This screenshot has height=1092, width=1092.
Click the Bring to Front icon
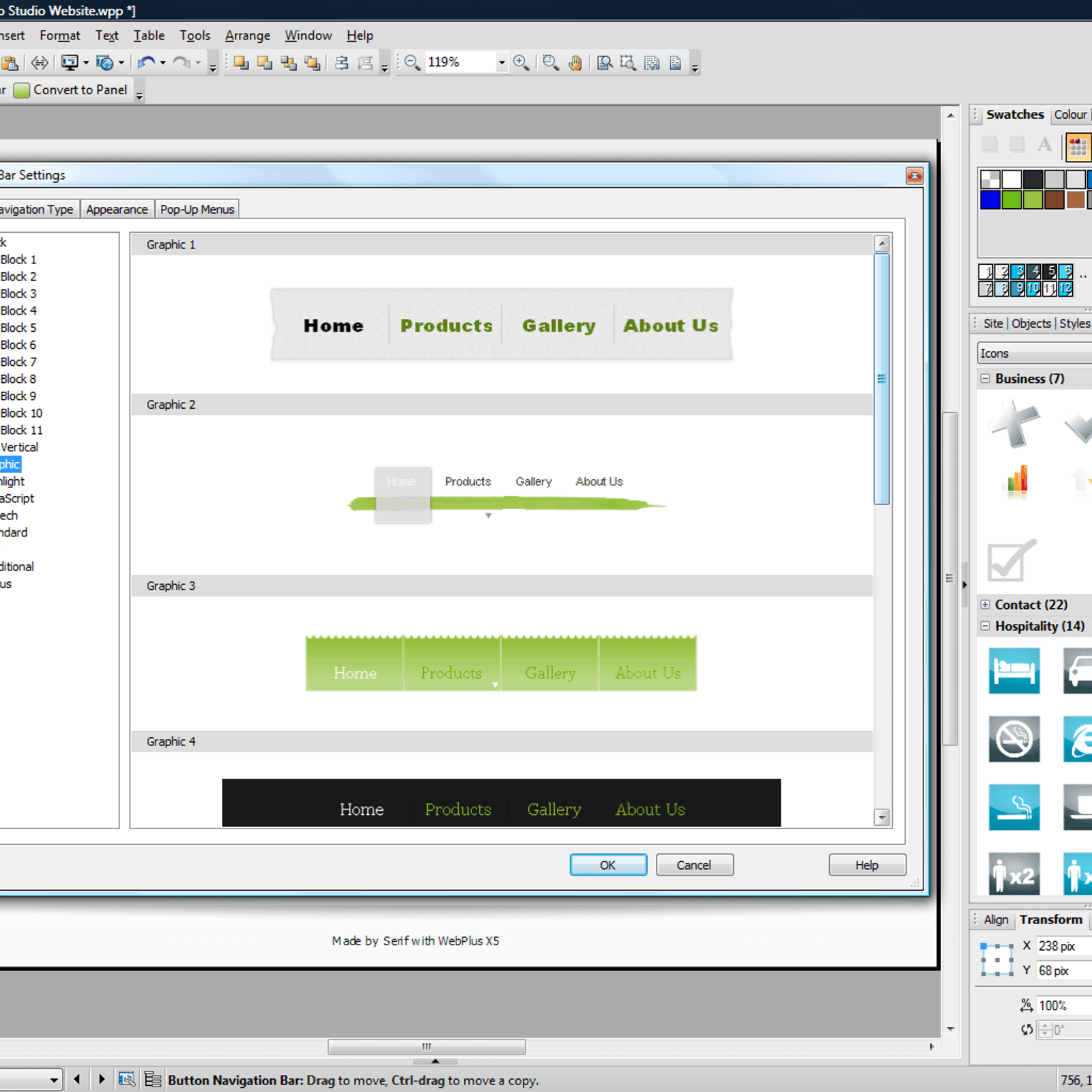241,63
